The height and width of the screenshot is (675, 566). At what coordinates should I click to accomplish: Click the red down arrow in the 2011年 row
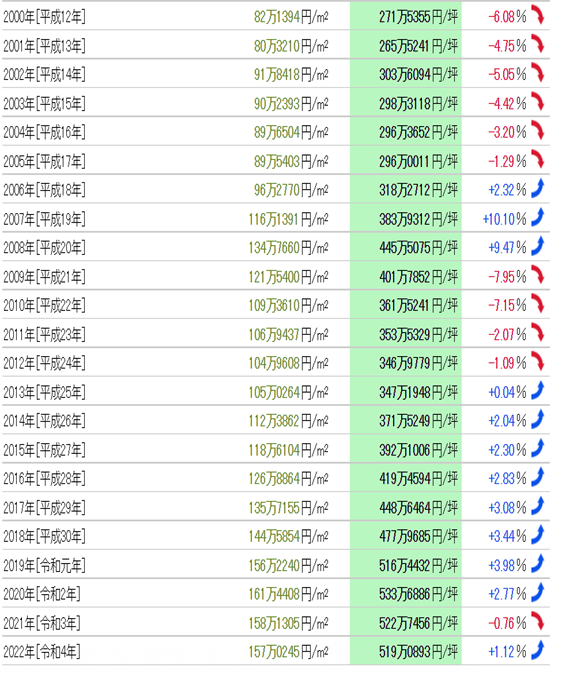click(537, 332)
